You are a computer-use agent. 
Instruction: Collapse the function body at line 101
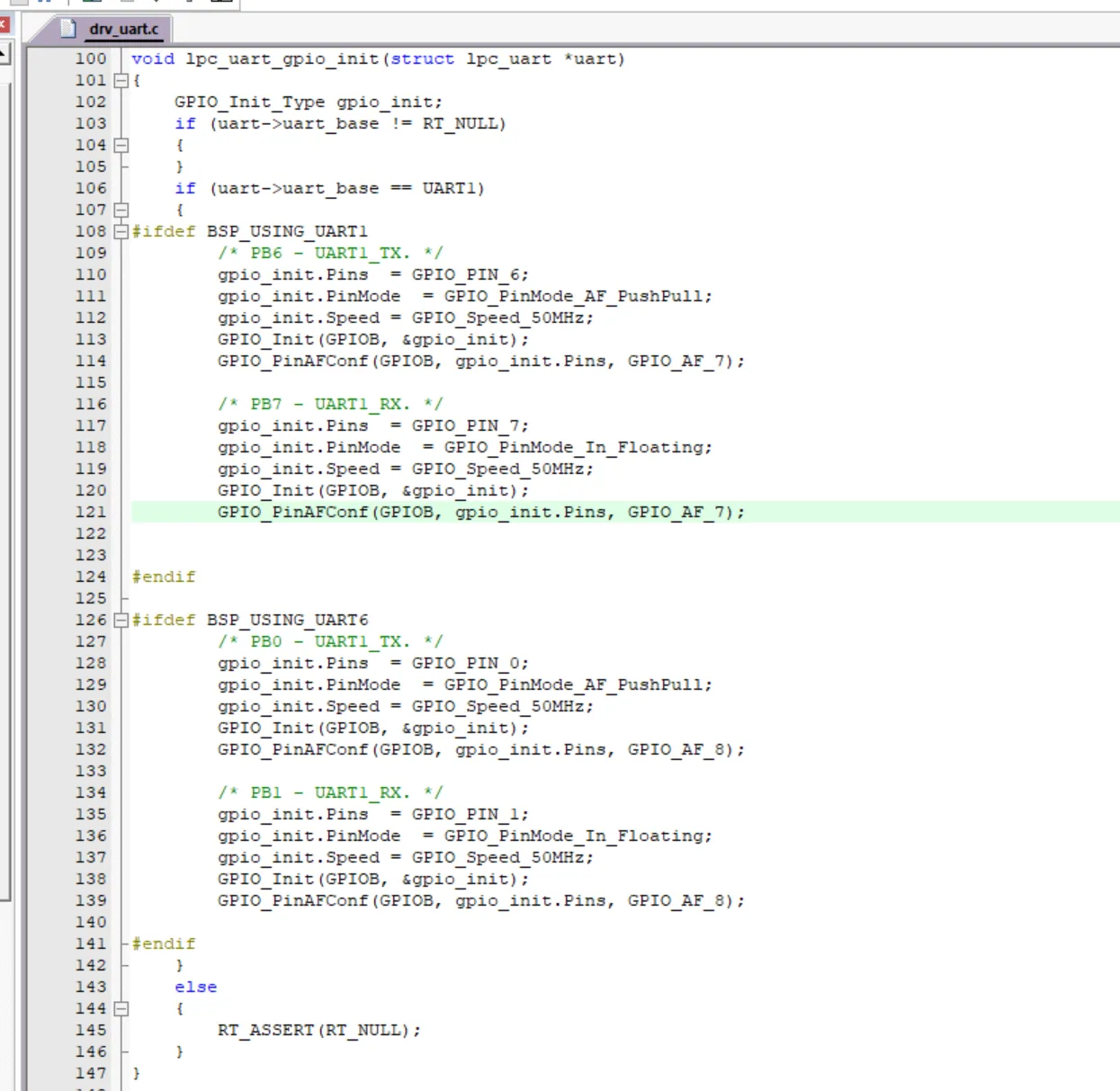[x=121, y=80]
